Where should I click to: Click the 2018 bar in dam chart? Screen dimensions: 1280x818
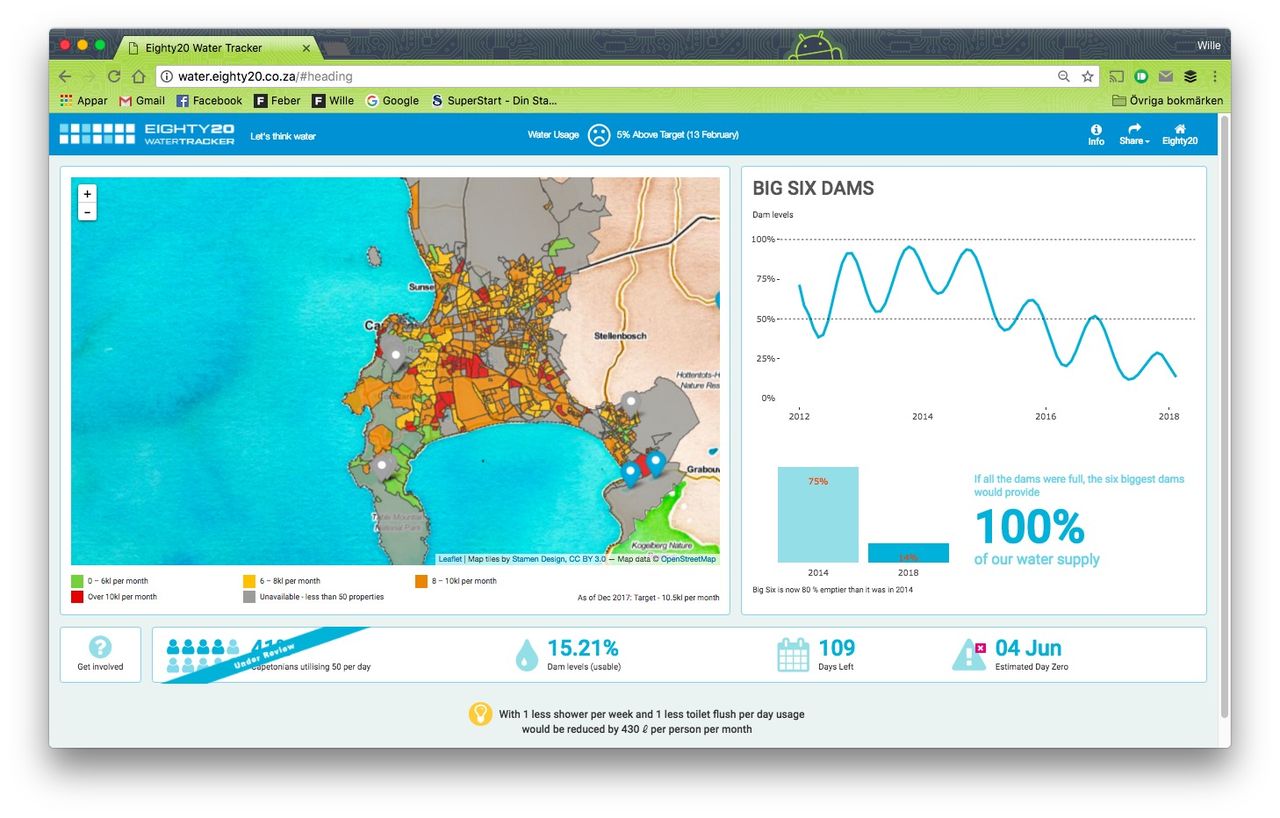click(908, 553)
